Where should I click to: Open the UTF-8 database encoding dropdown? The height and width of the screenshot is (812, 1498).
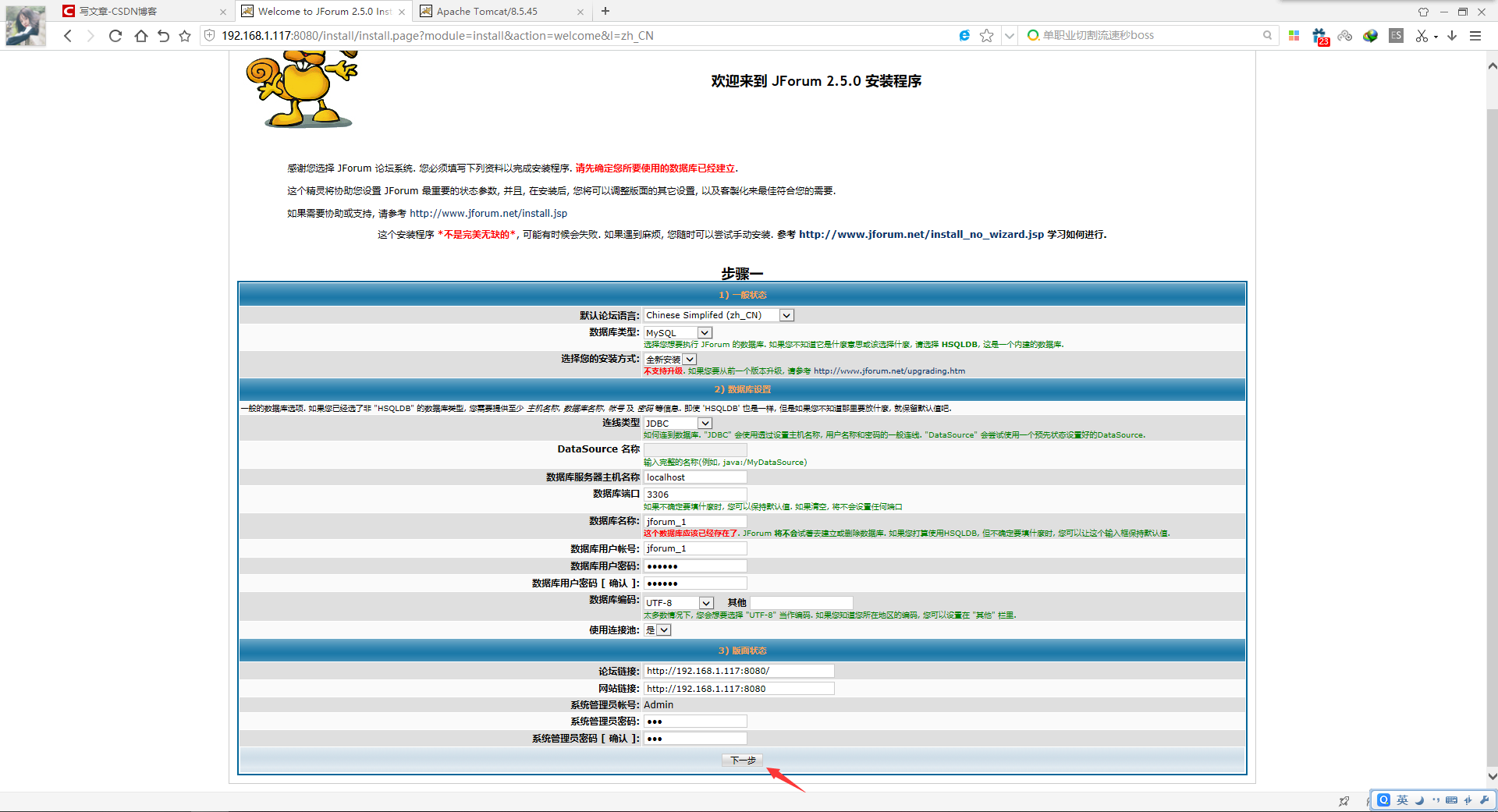pyautogui.click(x=679, y=603)
